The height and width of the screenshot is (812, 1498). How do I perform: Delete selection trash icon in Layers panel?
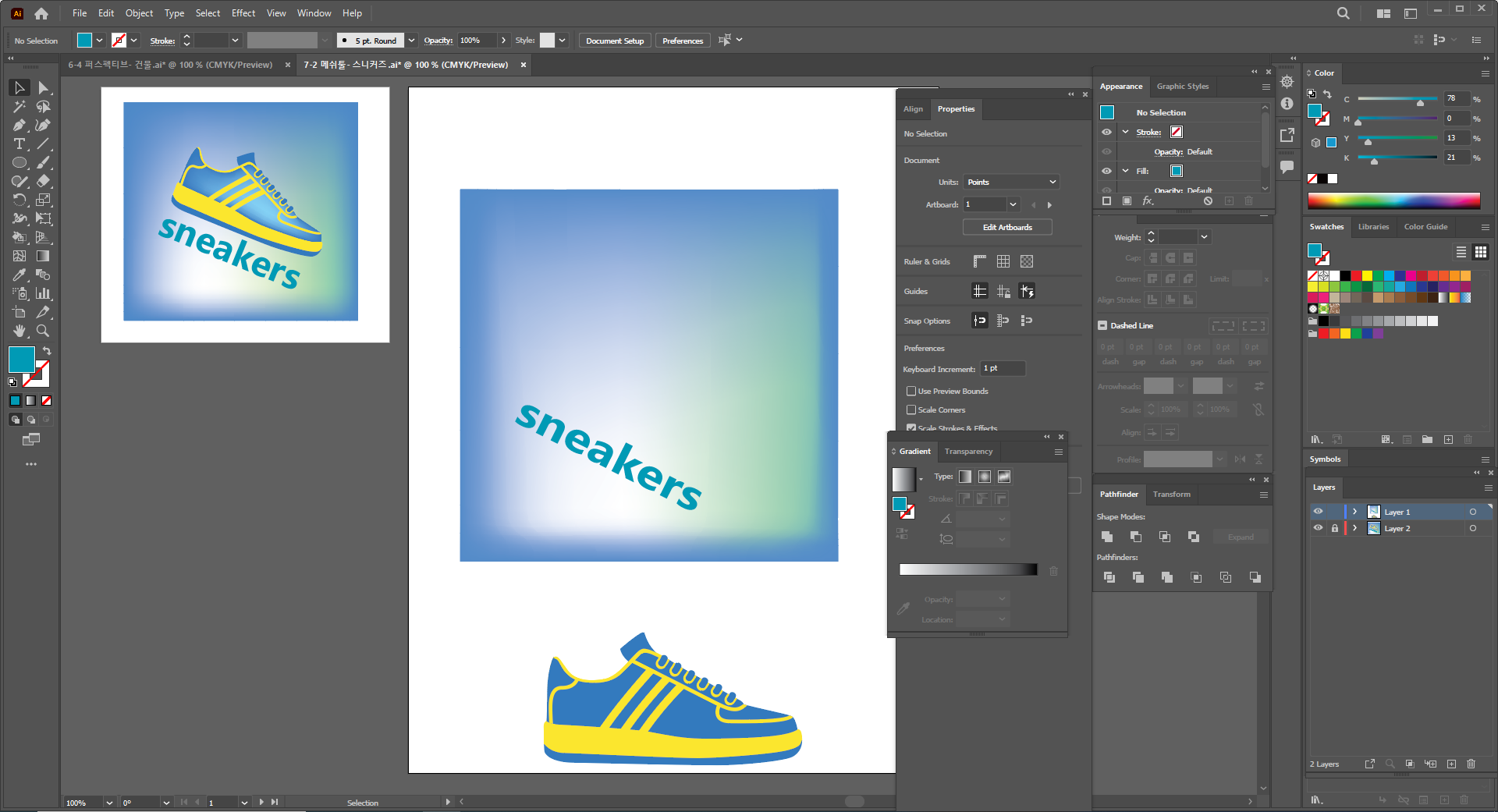tap(1471, 764)
